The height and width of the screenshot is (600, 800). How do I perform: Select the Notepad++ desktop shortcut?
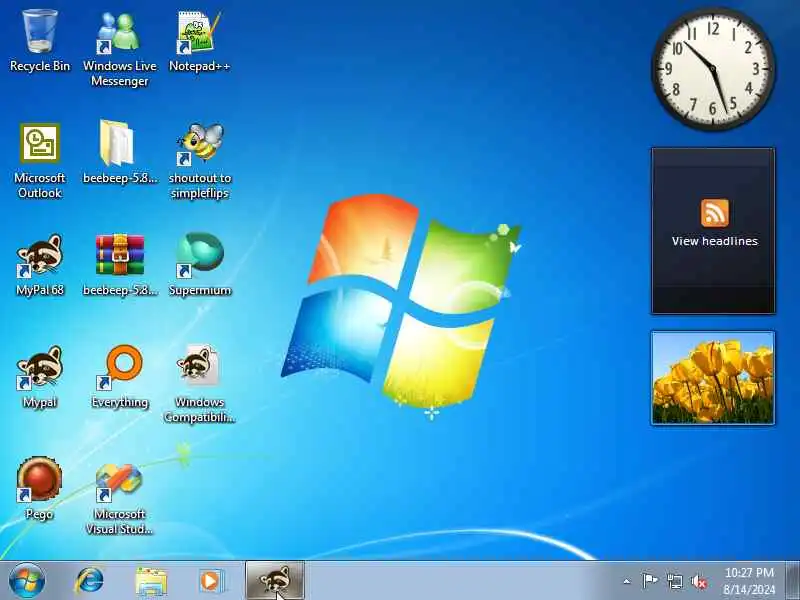(199, 42)
